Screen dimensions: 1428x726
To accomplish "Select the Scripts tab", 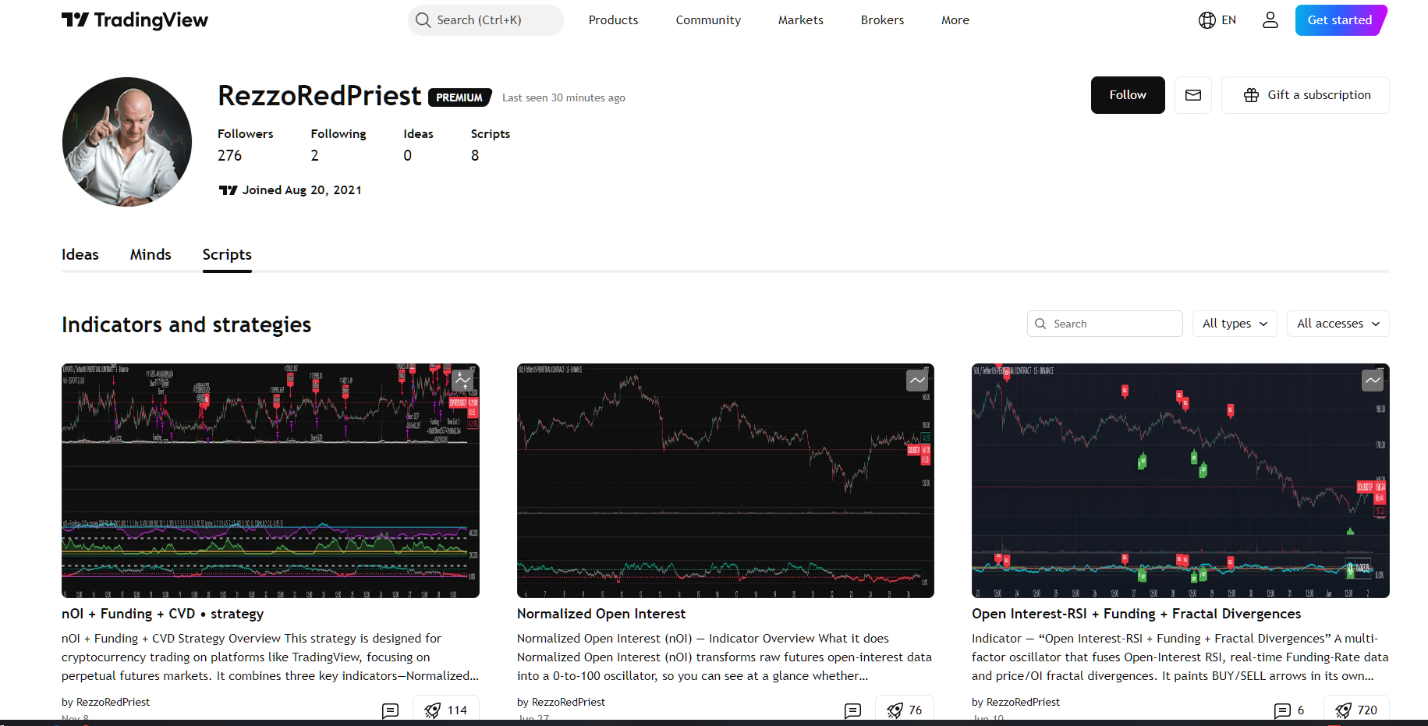I will 227,255.
